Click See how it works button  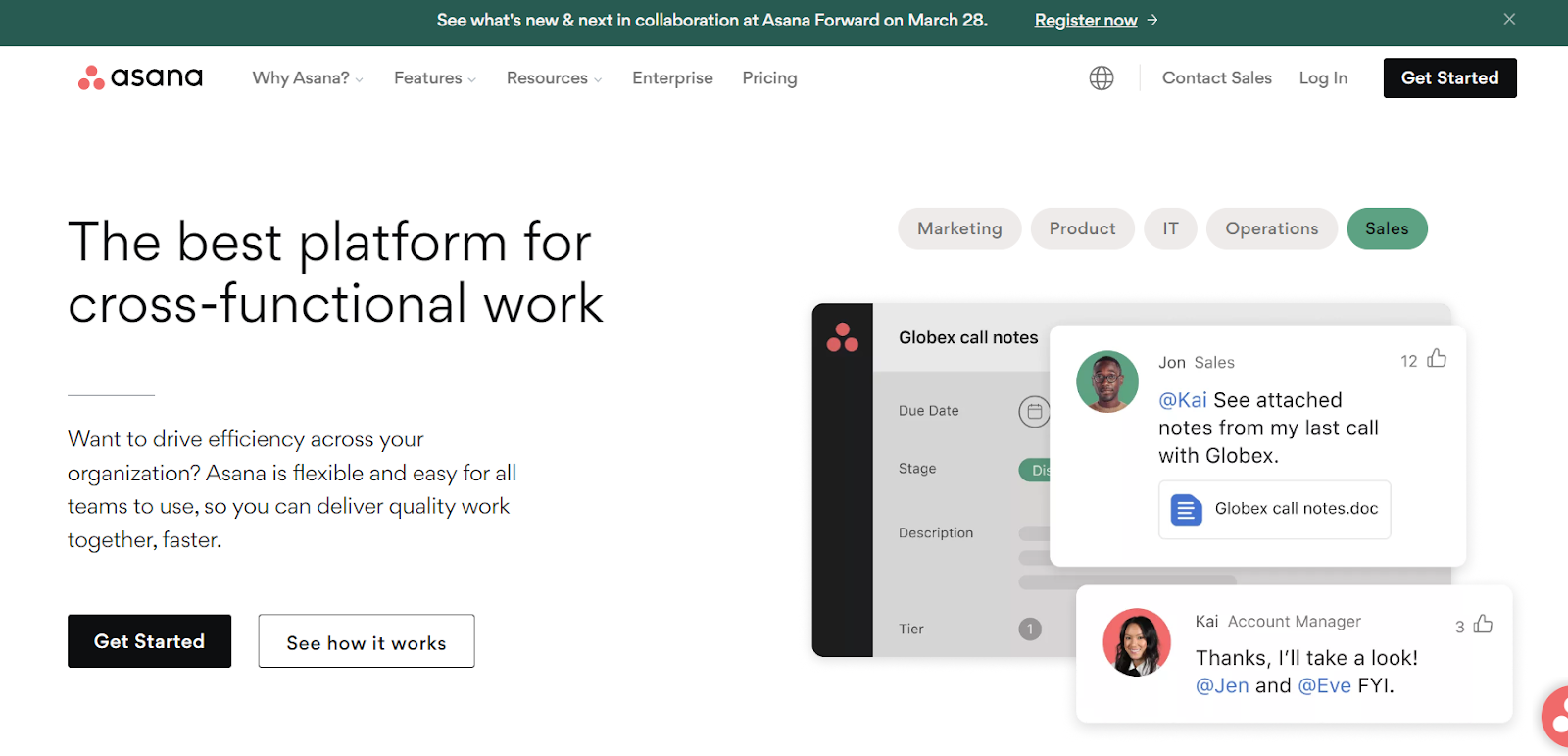click(x=367, y=641)
